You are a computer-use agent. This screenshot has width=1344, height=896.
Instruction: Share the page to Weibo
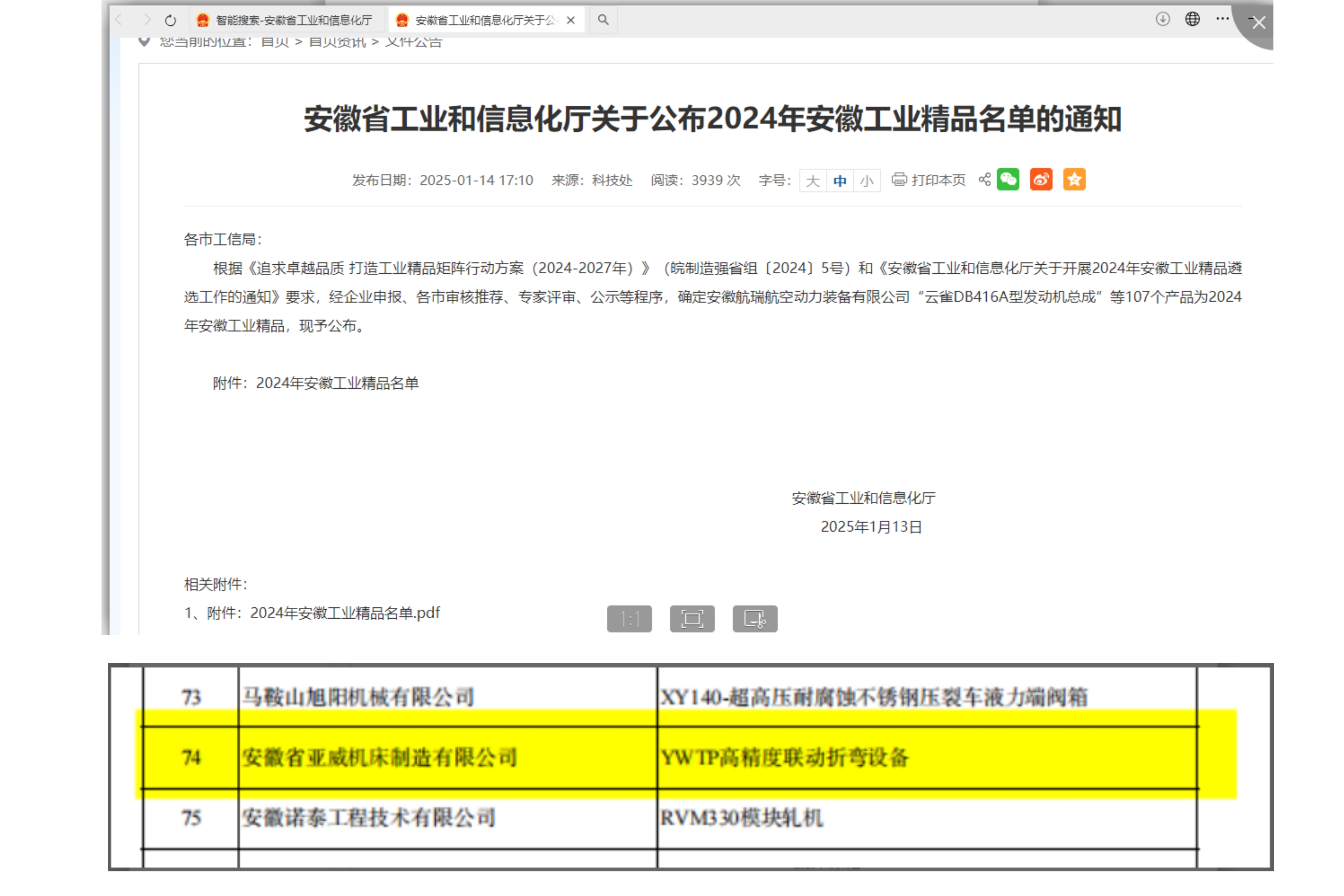pyautogui.click(x=1041, y=180)
